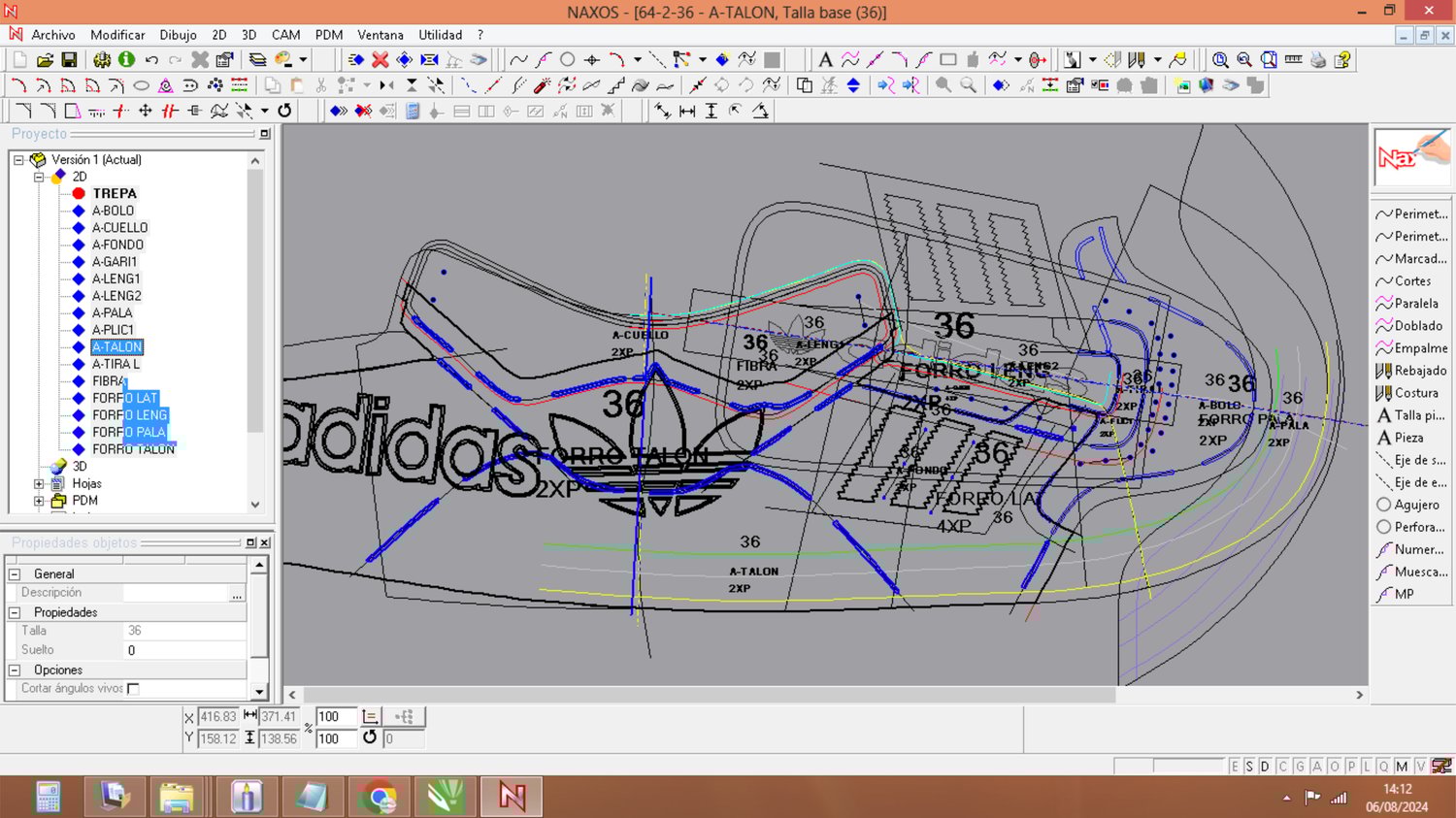Screen dimensions: 1456x818
Task: Collapse the Opciones section
Action: tap(15, 671)
